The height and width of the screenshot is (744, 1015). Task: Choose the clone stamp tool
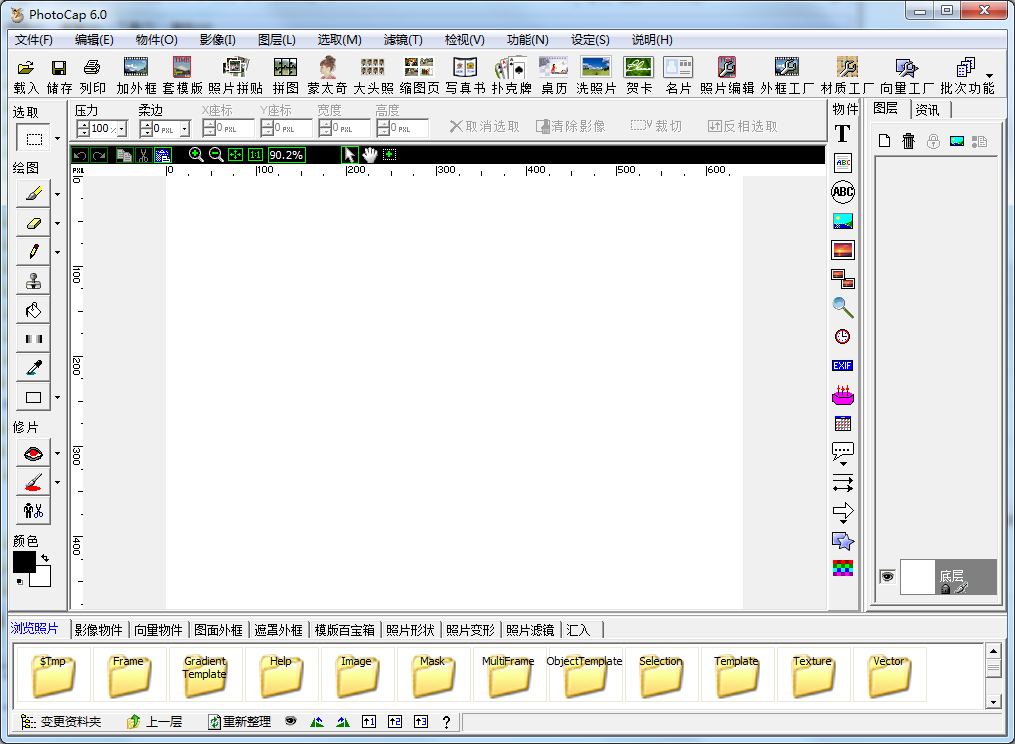[x=34, y=281]
